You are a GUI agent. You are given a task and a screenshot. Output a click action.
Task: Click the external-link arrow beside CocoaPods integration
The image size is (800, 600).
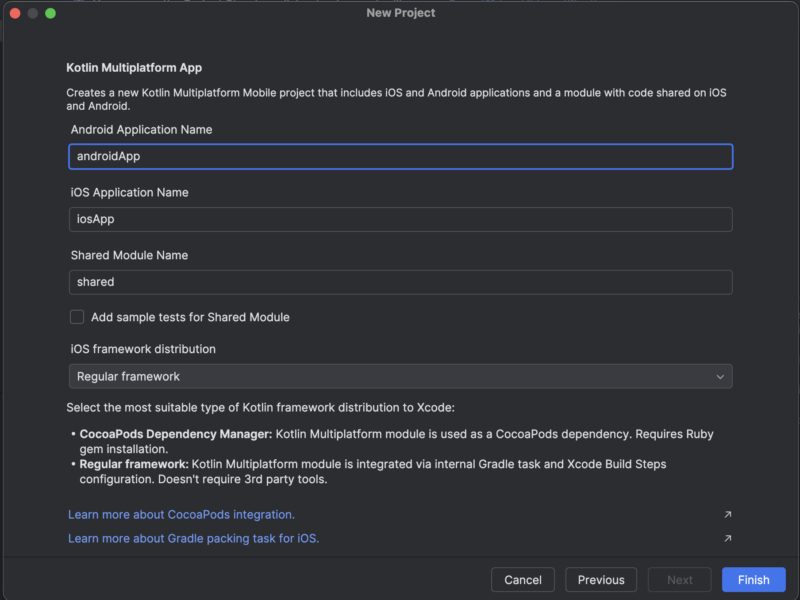click(x=727, y=513)
